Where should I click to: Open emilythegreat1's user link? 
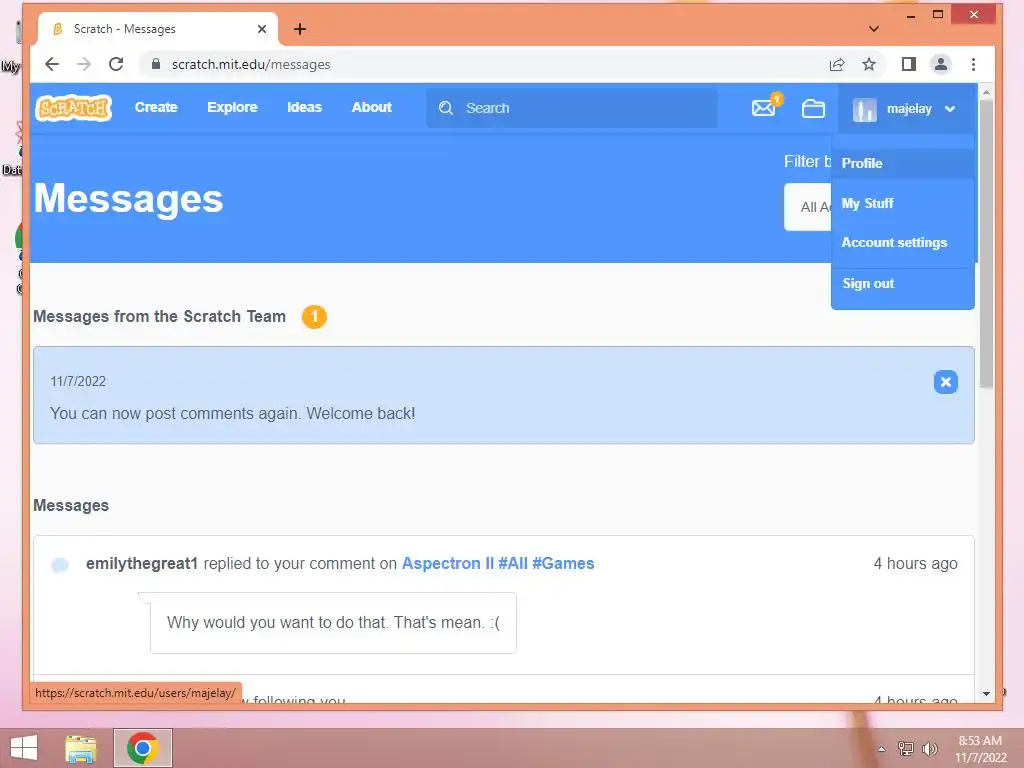pyautogui.click(x=142, y=564)
